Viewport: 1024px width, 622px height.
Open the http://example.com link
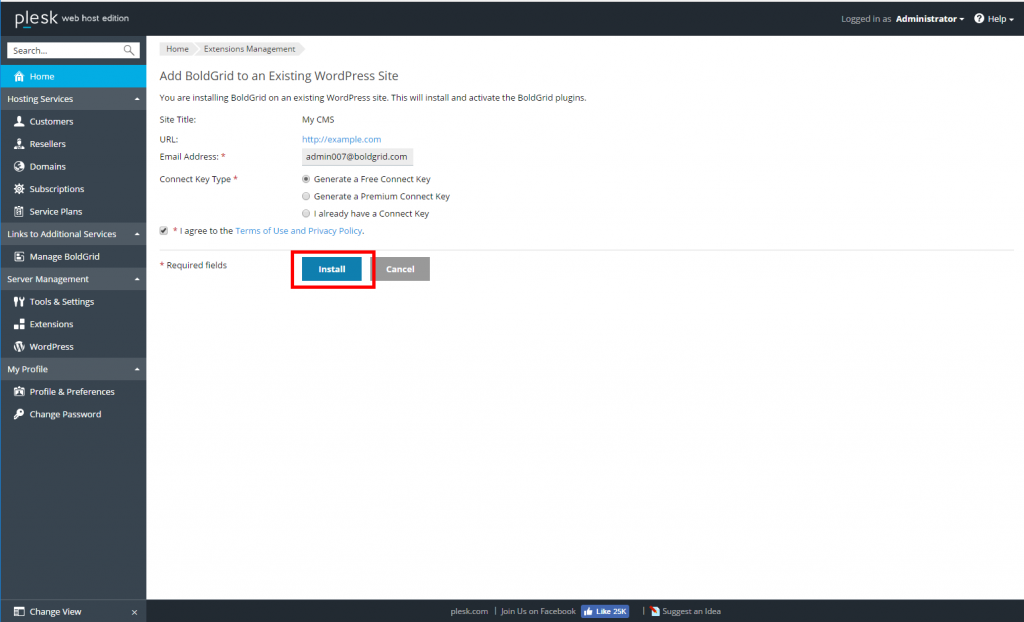pyautogui.click(x=342, y=139)
